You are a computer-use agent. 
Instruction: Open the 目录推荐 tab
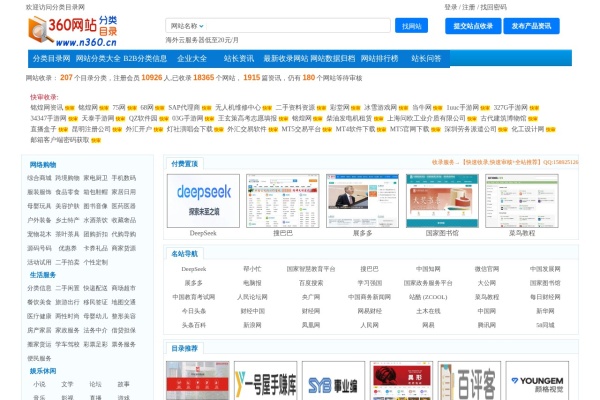[184, 348]
